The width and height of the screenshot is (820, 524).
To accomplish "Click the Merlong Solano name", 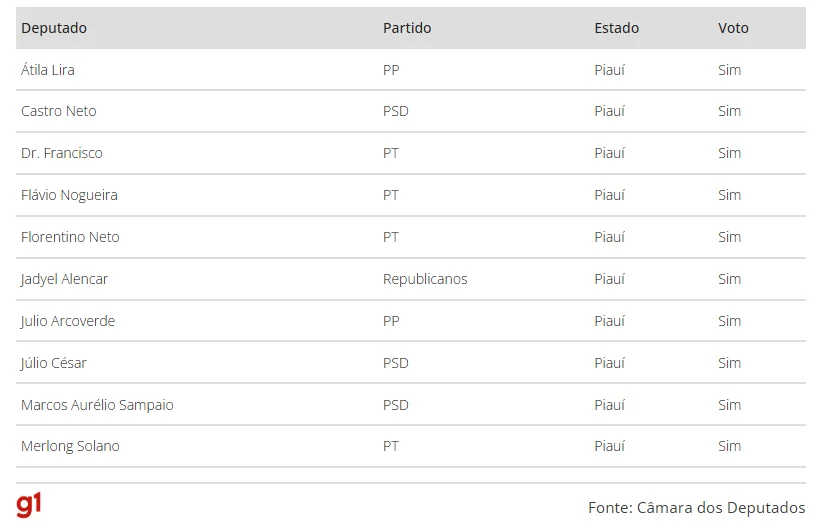I will click(x=70, y=446).
